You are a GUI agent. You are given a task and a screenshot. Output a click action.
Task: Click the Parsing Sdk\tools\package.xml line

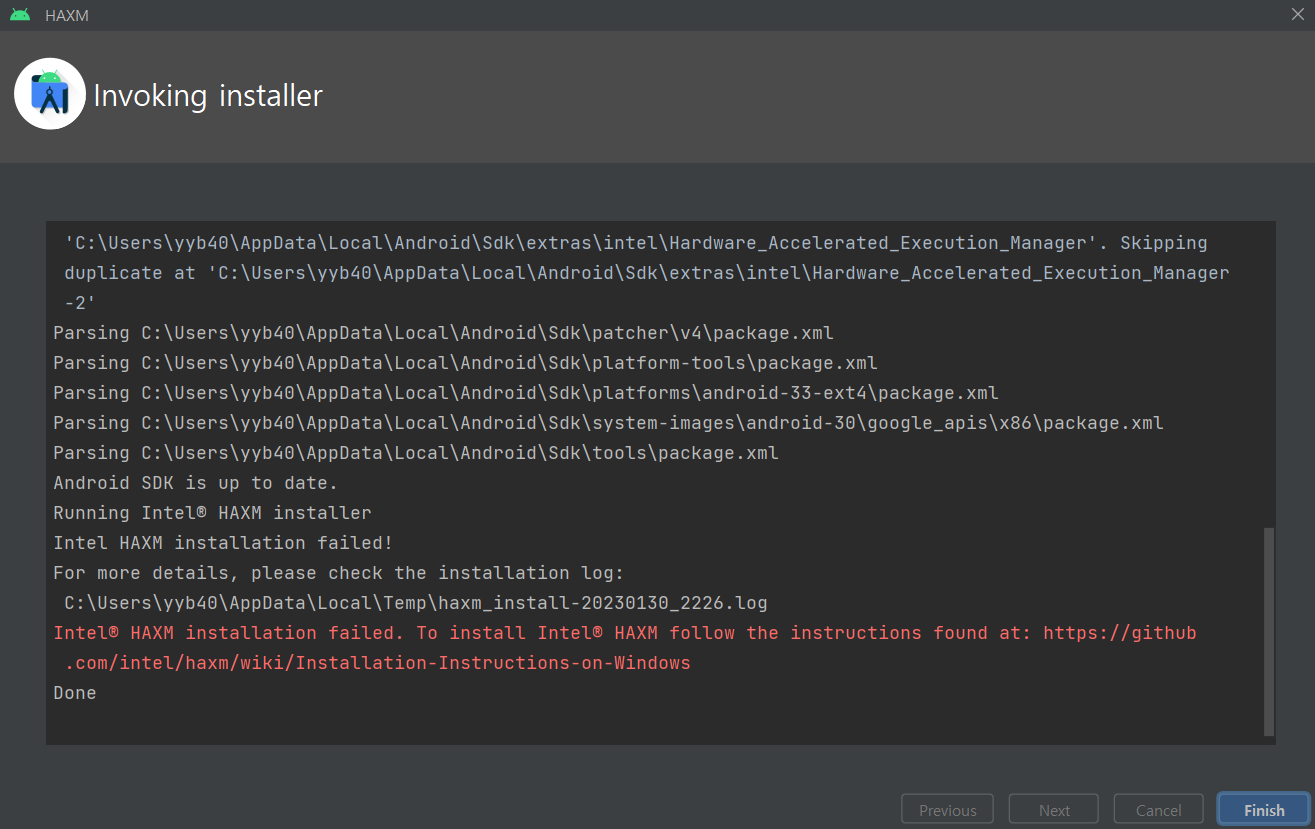[416, 453]
